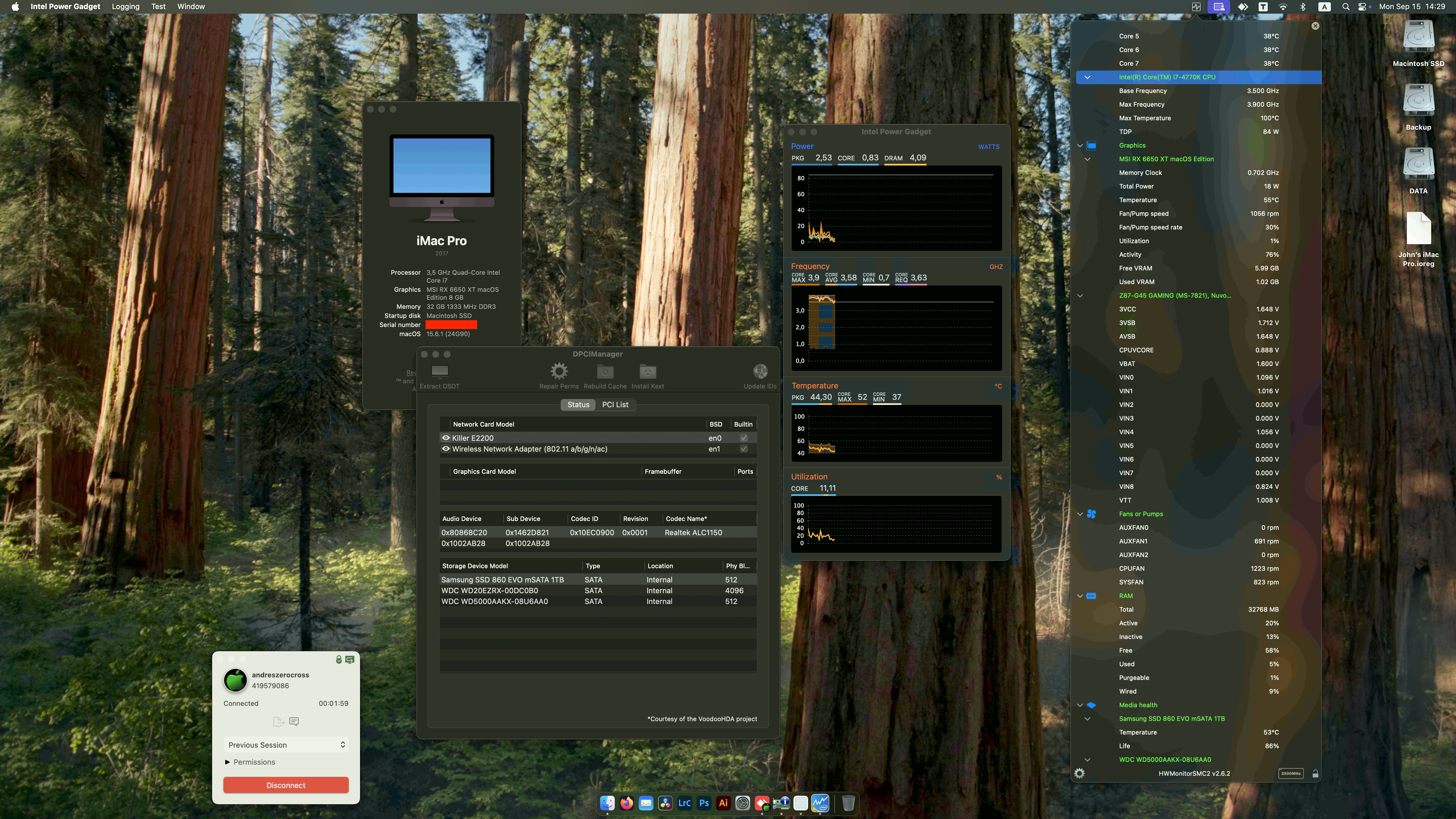Open the Previous Session dropdown
Viewport: 1456px width, 819px height.
pos(286,744)
